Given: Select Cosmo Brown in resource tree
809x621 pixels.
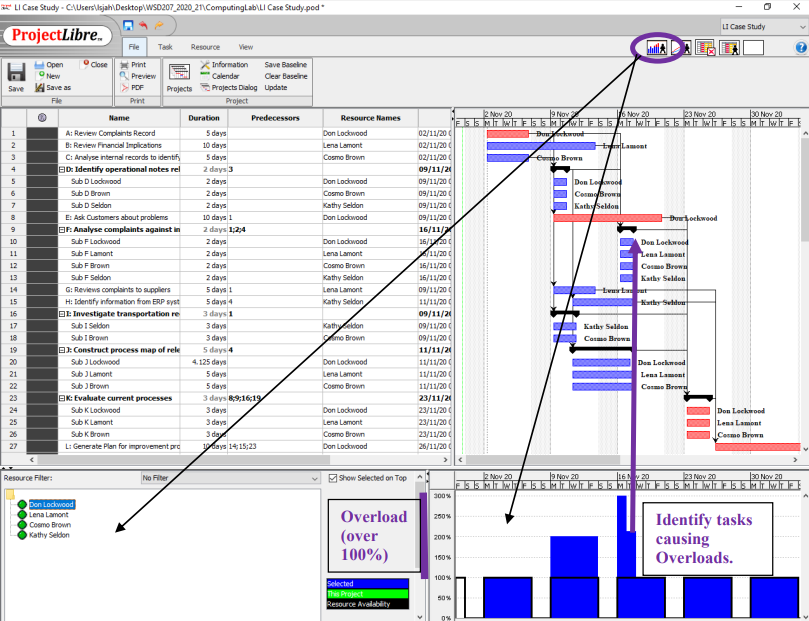Looking at the screenshot, I should coord(50,525).
